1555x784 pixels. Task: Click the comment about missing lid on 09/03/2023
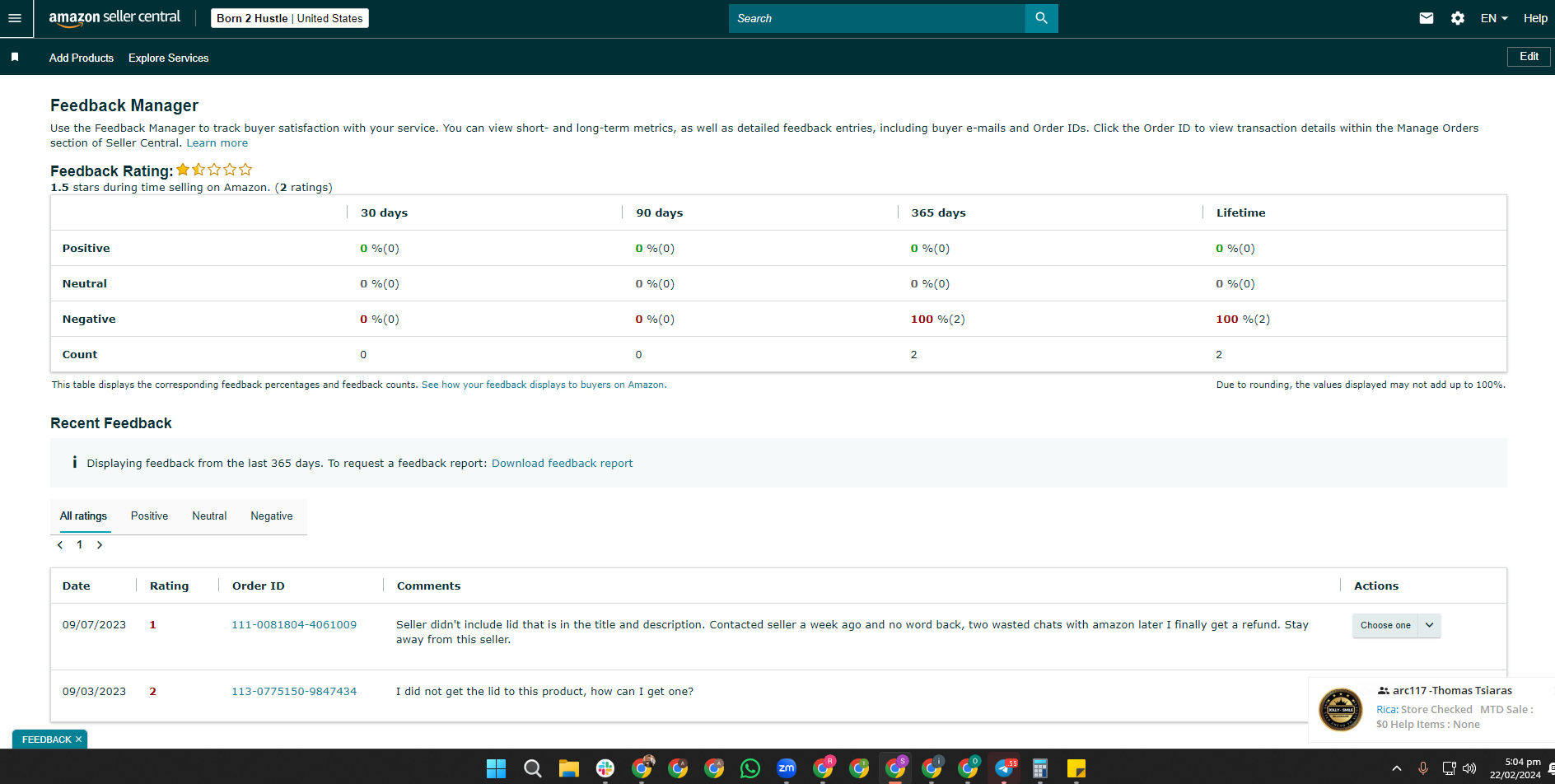[x=544, y=691]
